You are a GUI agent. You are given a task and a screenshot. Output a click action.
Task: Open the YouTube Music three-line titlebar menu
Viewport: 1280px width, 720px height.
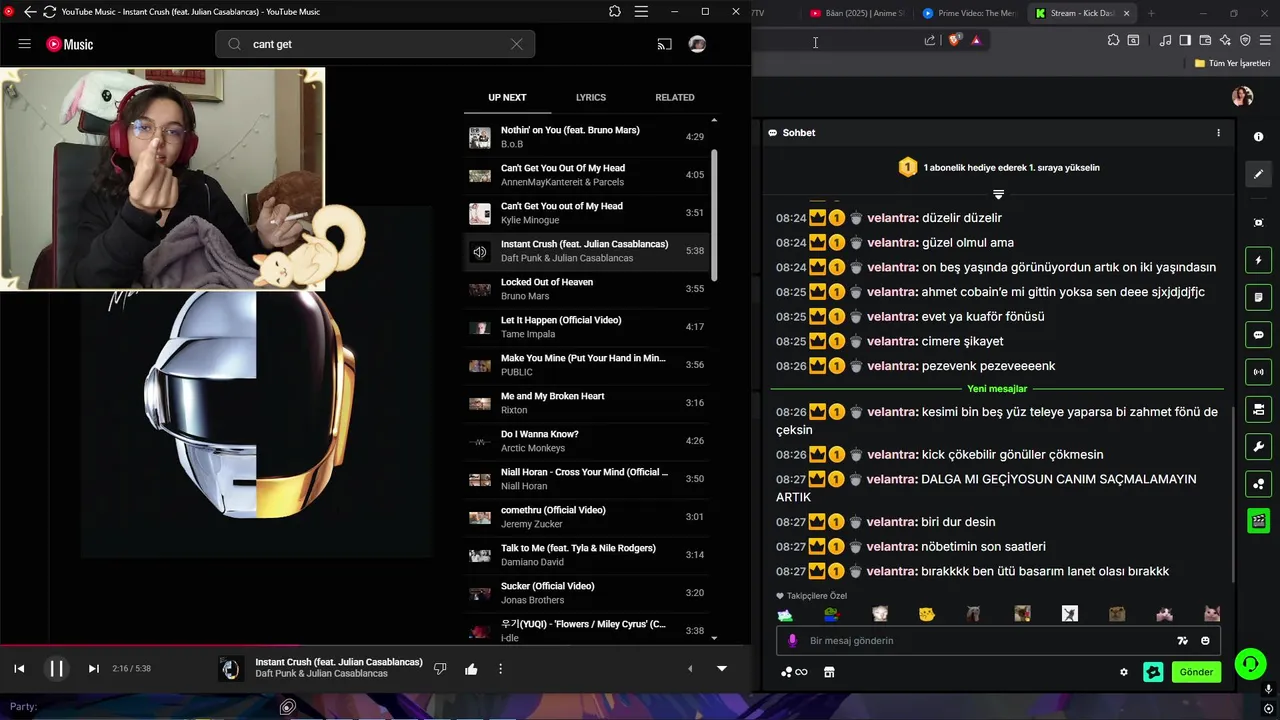click(641, 12)
